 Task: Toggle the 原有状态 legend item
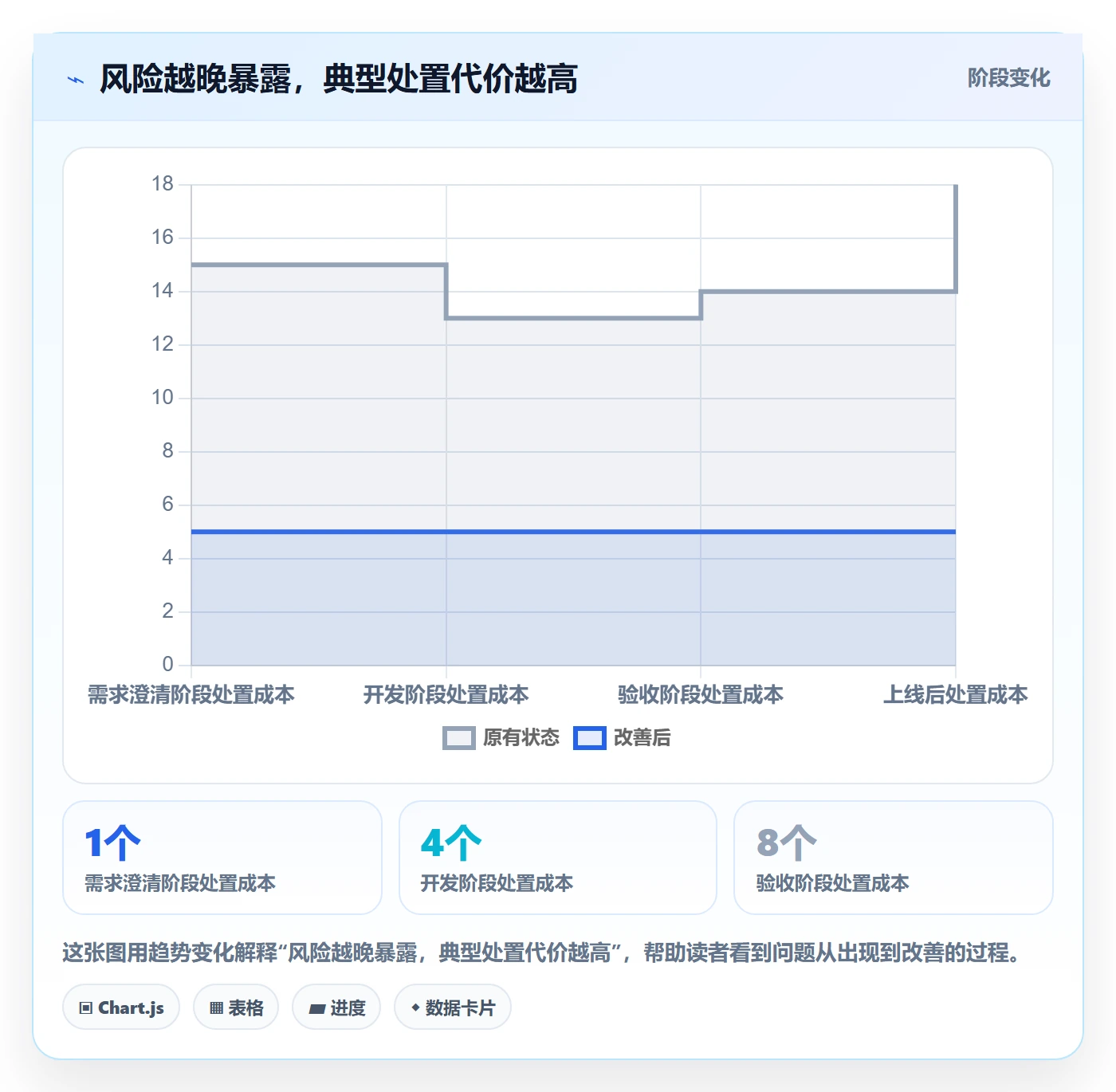point(501,737)
